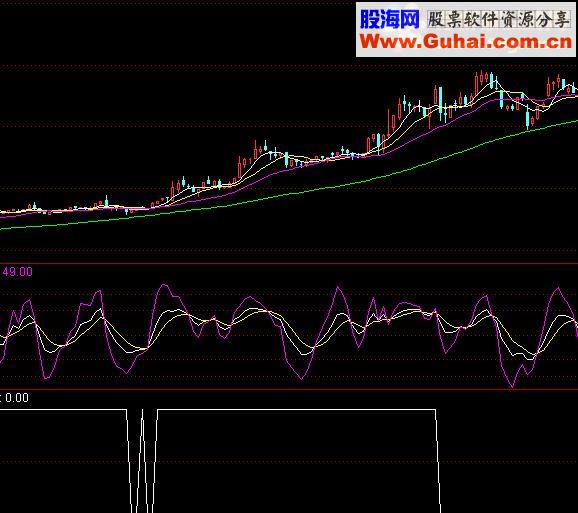Click the rightmost candlestick on price chart
Image resolution: width=578 pixels, height=513 pixels.
[574, 88]
